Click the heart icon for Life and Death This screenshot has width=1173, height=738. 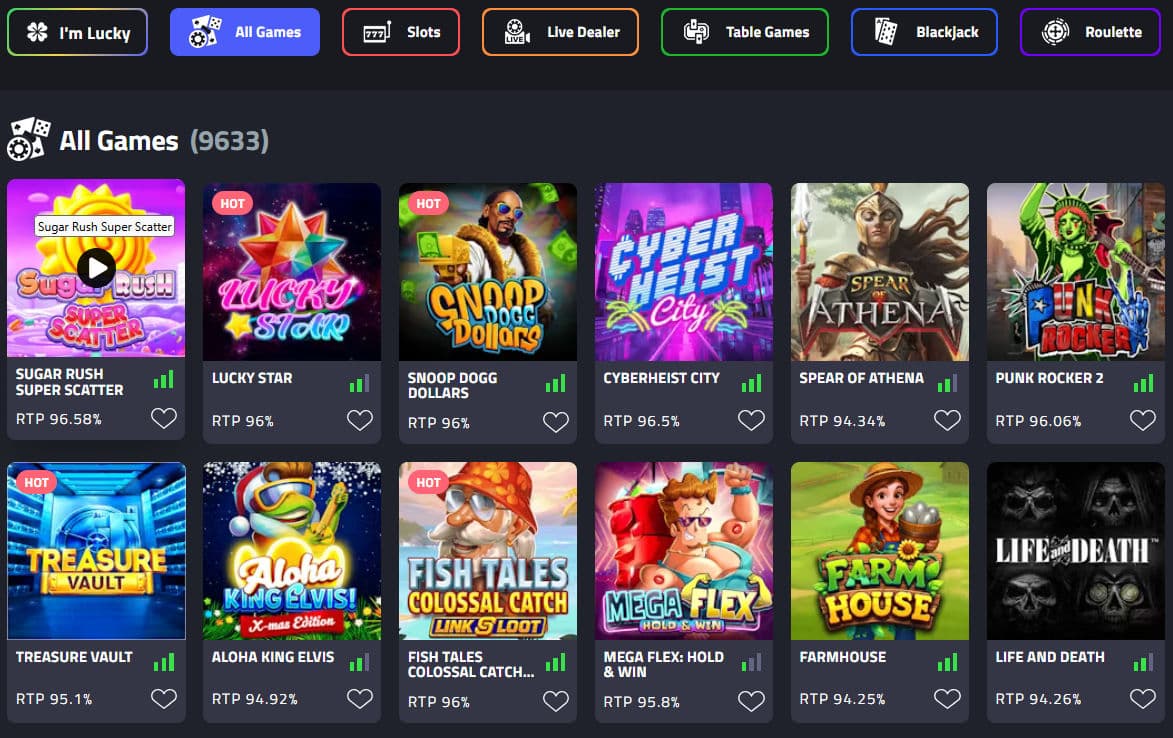[1143, 699]
